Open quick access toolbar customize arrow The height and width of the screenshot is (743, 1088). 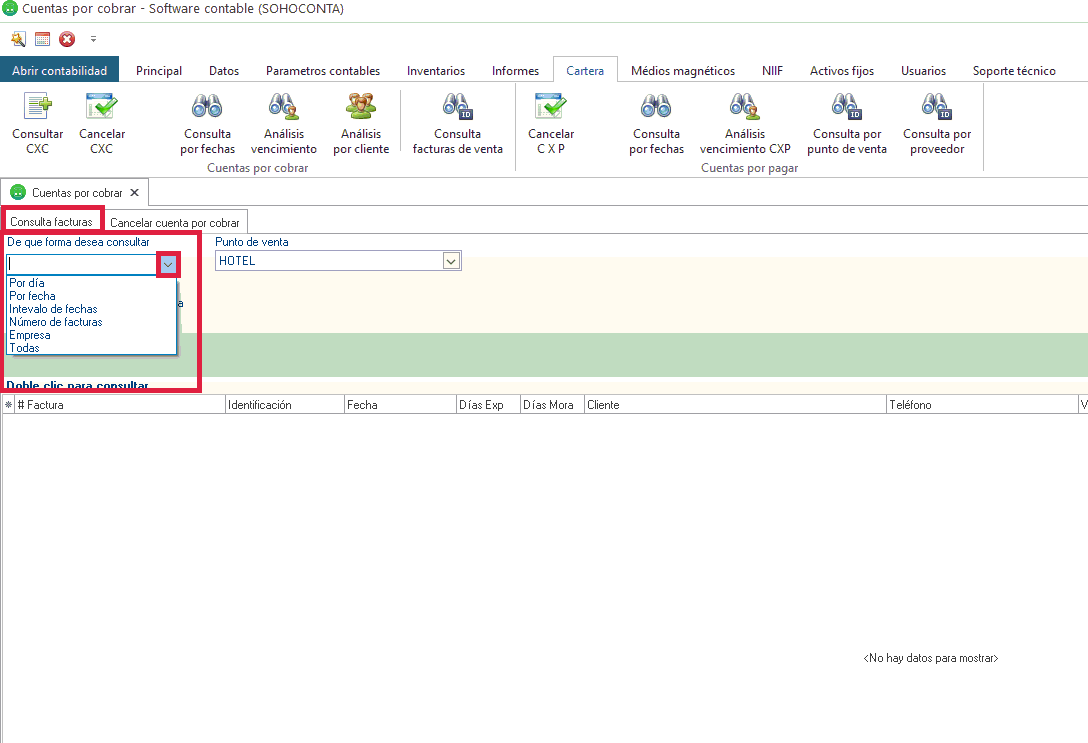pyautogui.click(x=94, y=39)
